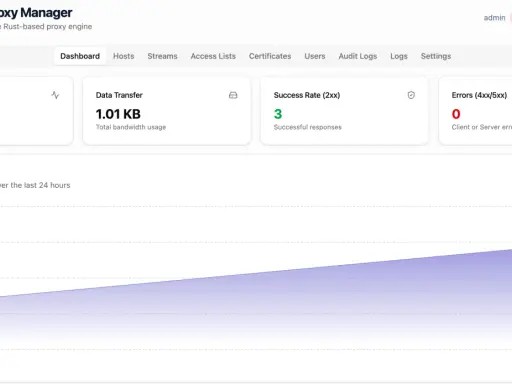The height and width of the screenshot is (384, 512).
Task: Click the red 0 errors count
Action: point(456,114)
